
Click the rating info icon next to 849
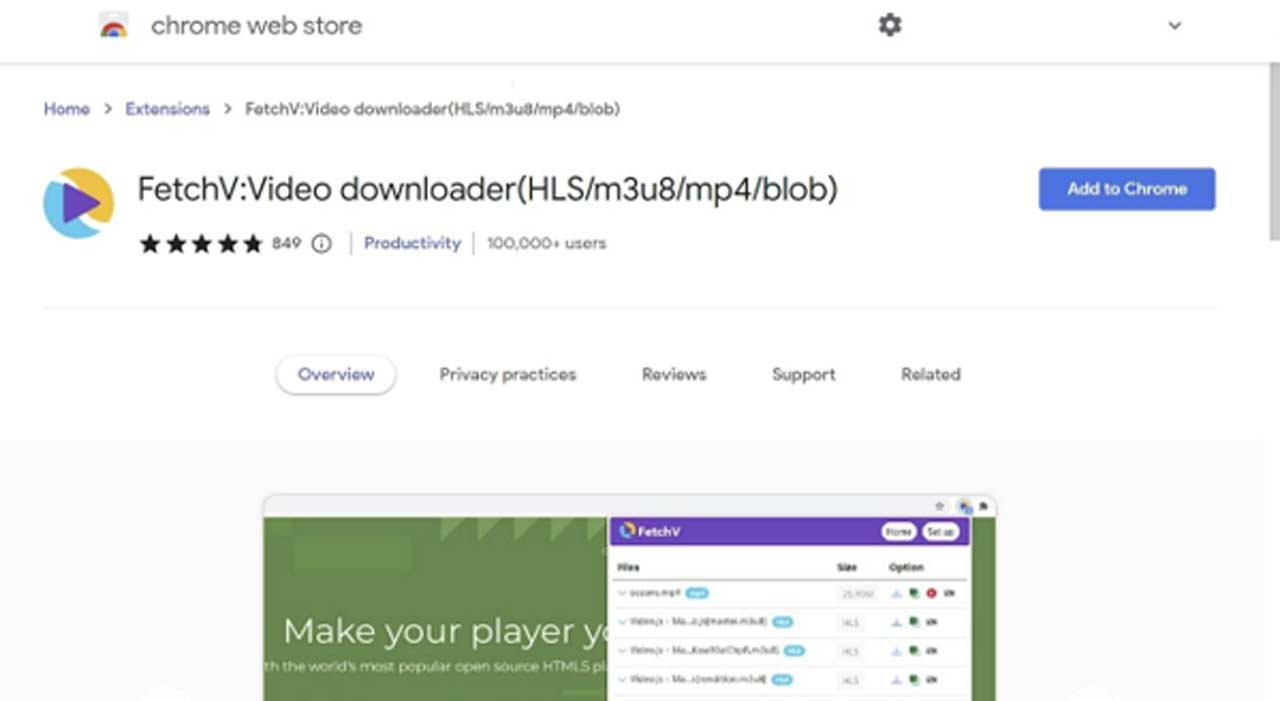(x=321, y=244)
